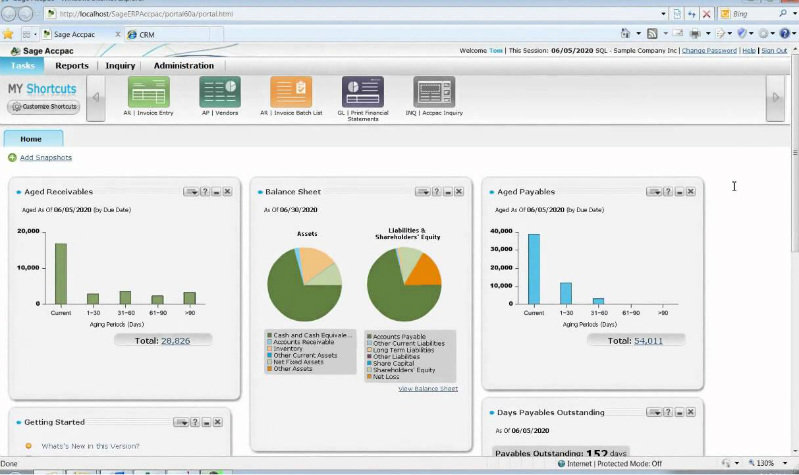
Task: Minimize the Aged Payables snapshot
Action: click(679, 192)
